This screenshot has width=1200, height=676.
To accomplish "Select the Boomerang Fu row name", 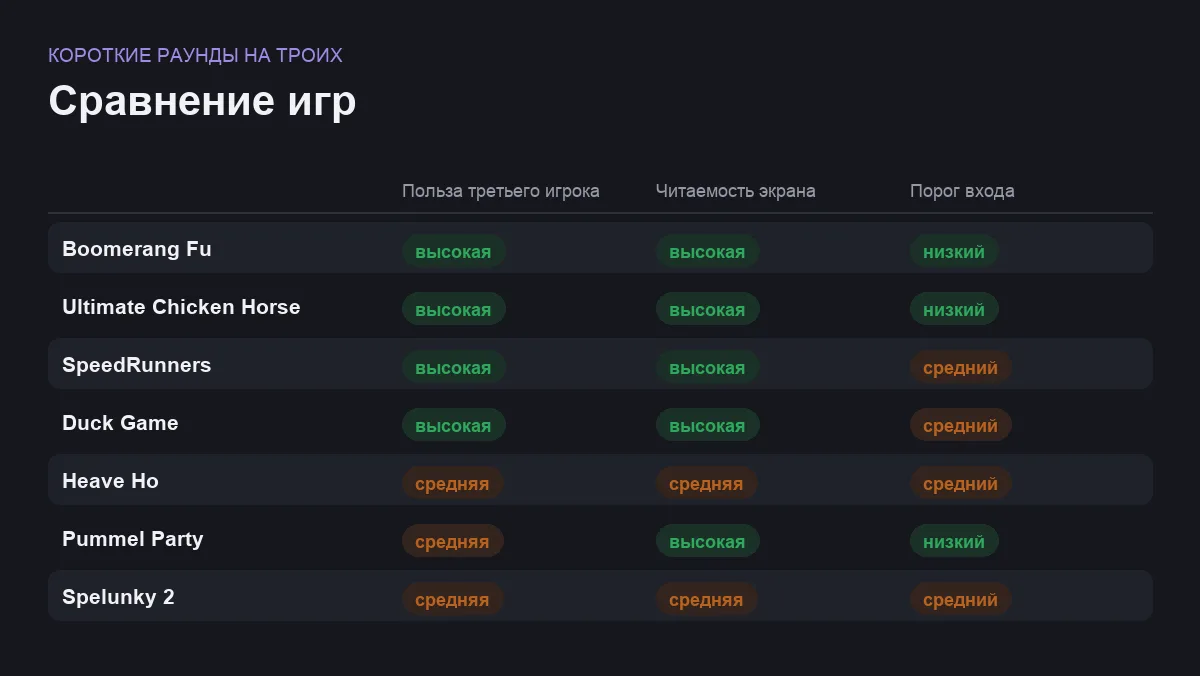I will coord(137,249).
